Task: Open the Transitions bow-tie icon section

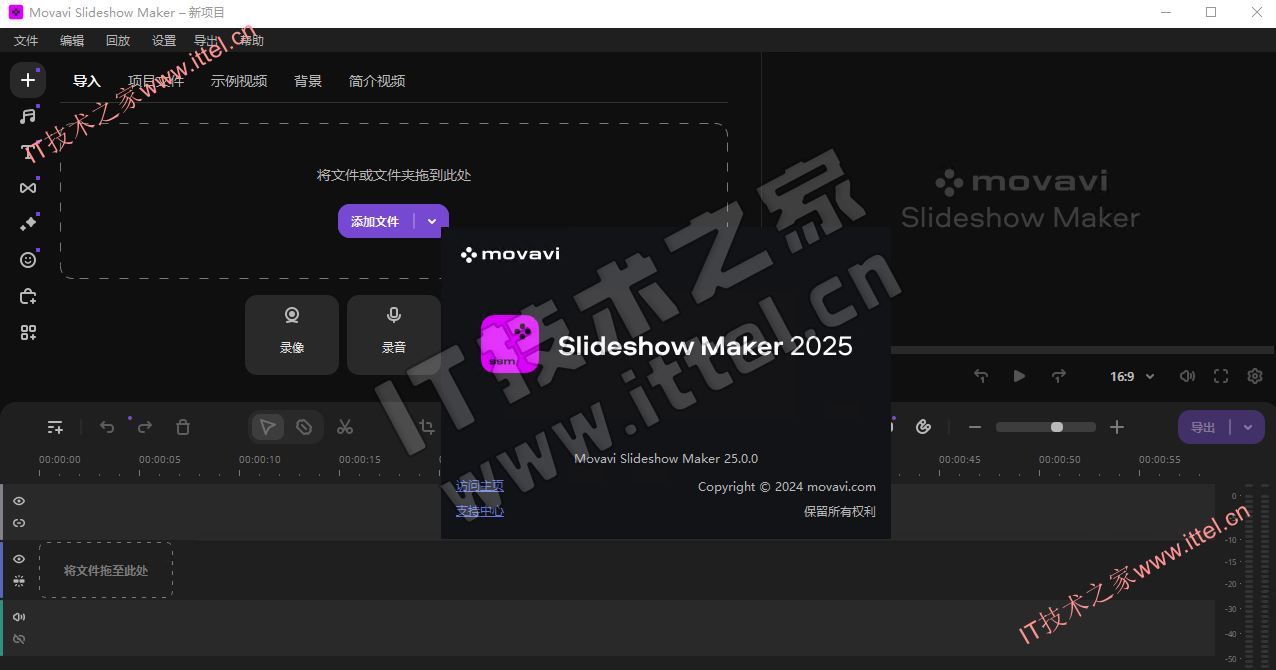Action: pyautogui.click(x=28, y=187)
